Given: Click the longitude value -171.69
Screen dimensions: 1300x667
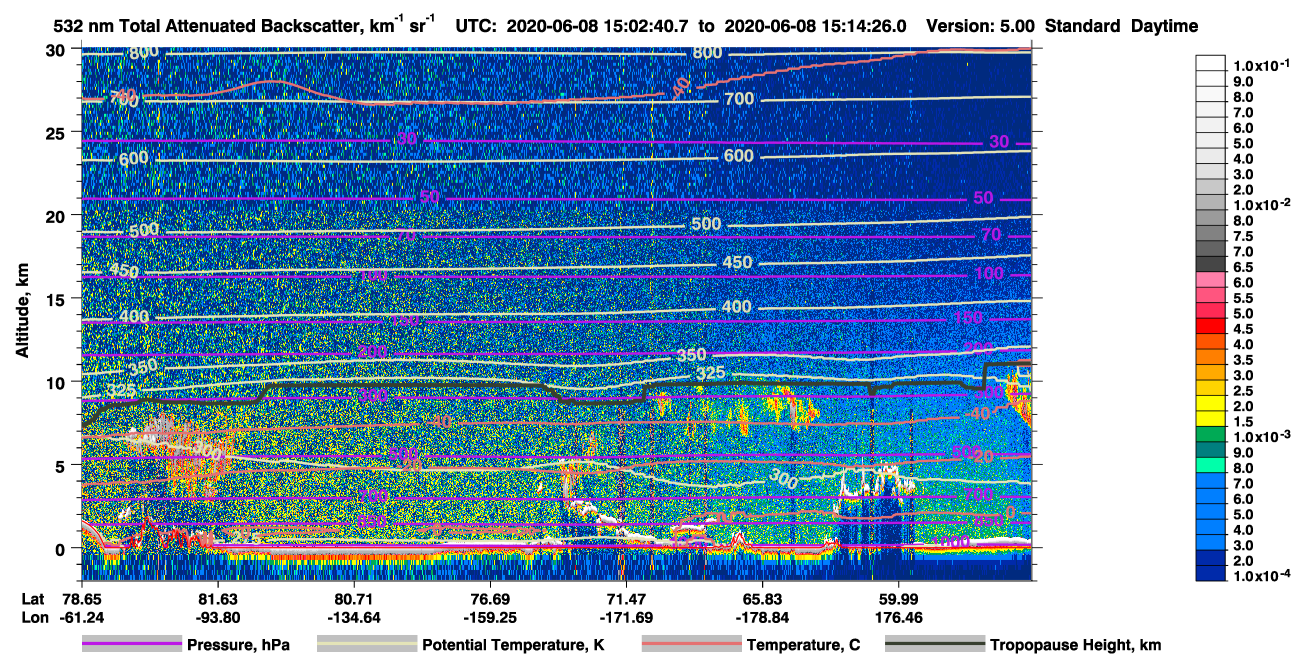Looking at the screenshot, I should (625, 617).
